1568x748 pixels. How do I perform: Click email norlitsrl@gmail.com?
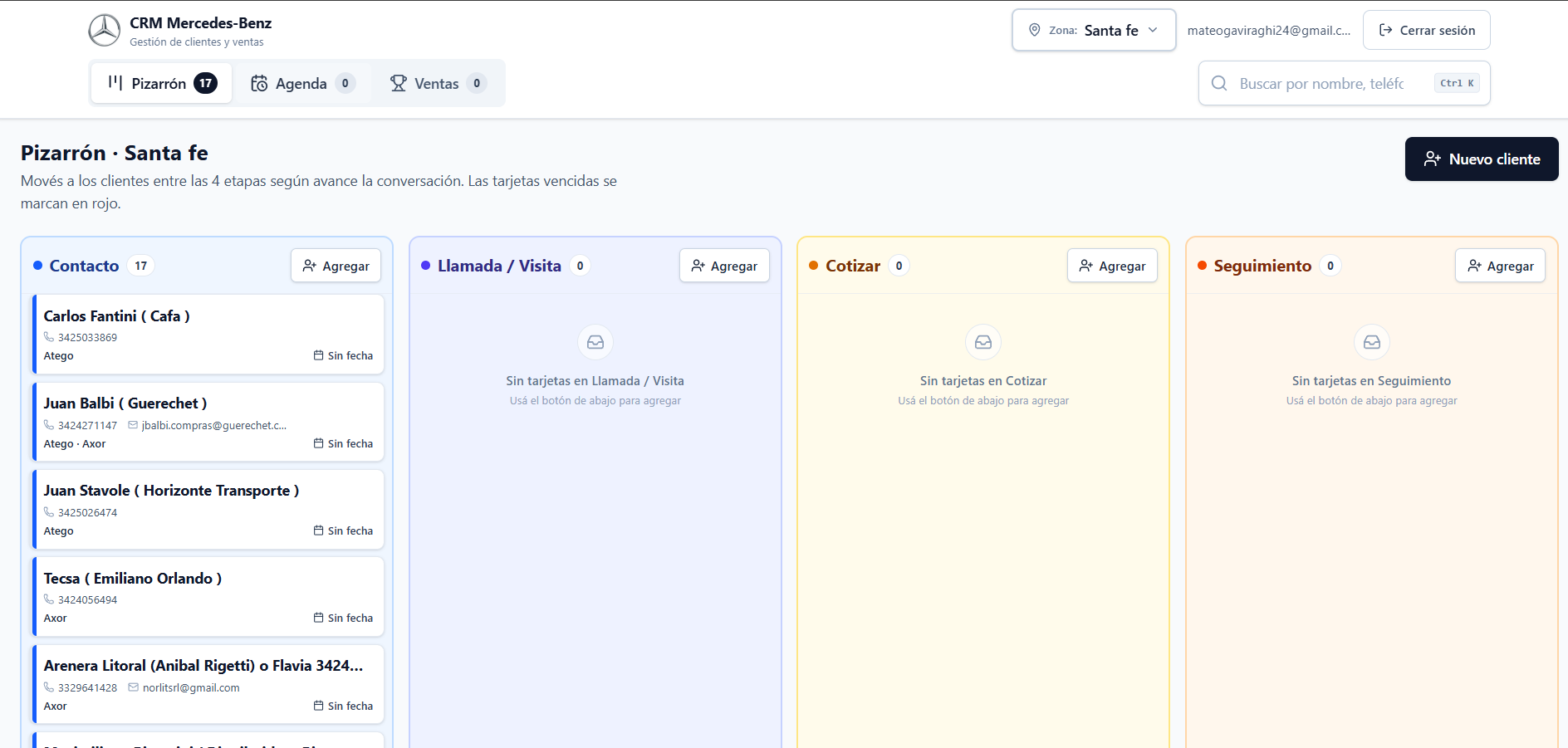tap(191, 687)
